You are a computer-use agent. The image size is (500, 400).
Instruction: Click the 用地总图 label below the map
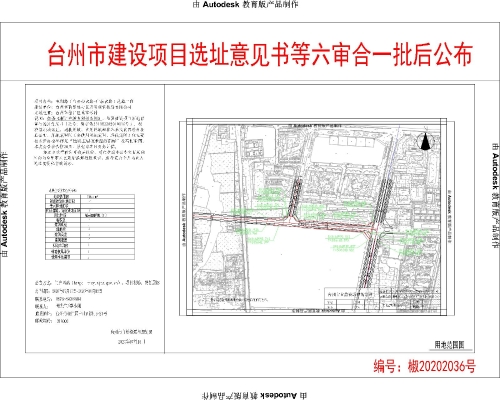click(449, 345)
